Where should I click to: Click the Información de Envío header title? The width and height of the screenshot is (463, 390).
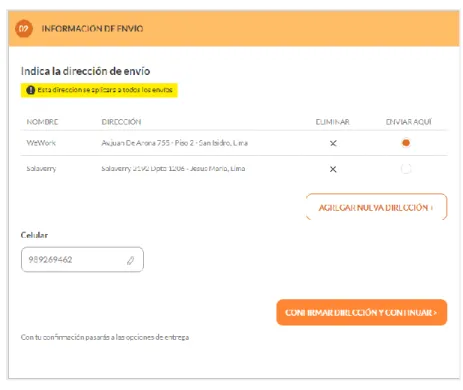[x=92, y=29]
